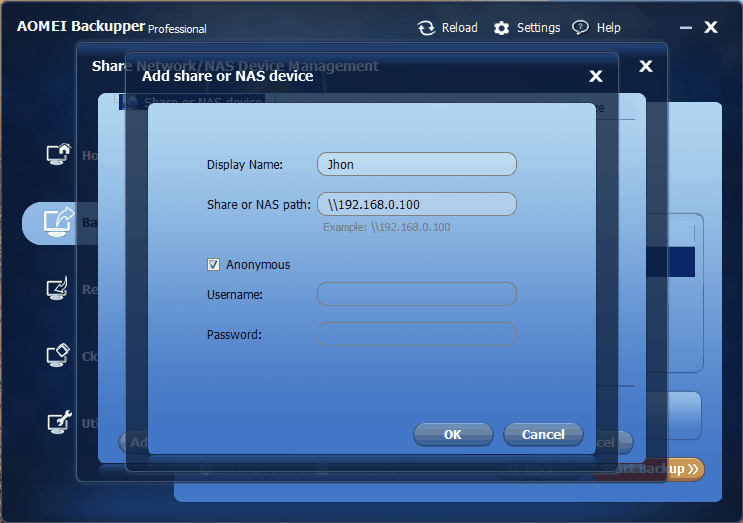Screen dimensions: 743x523
Task: Toggle the Anonymous checkbox
Action: coord(213,264)
